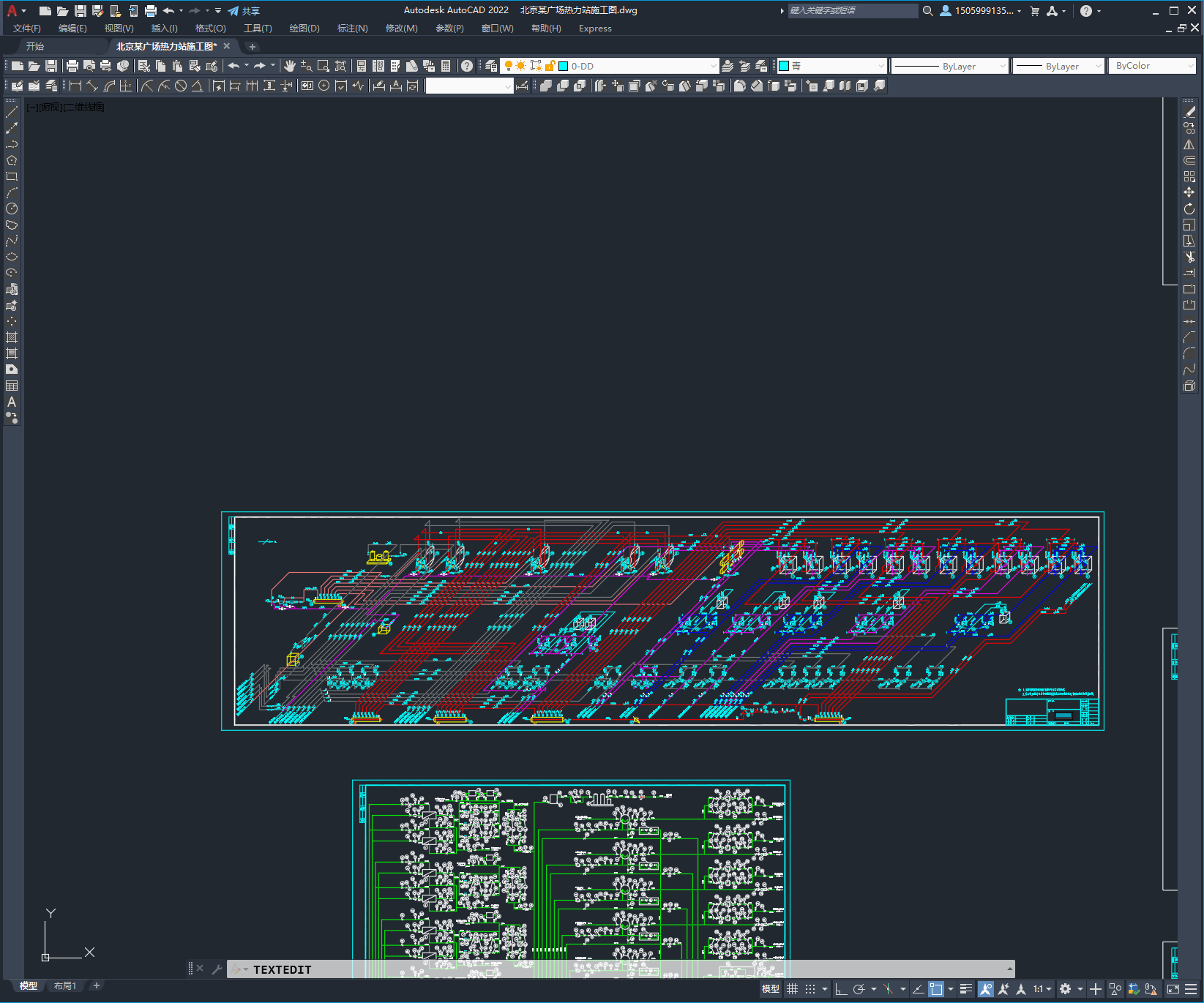Select the Circle draw tool
The width and height of the screenshot is (1204, 1003).
pos(12,209)
